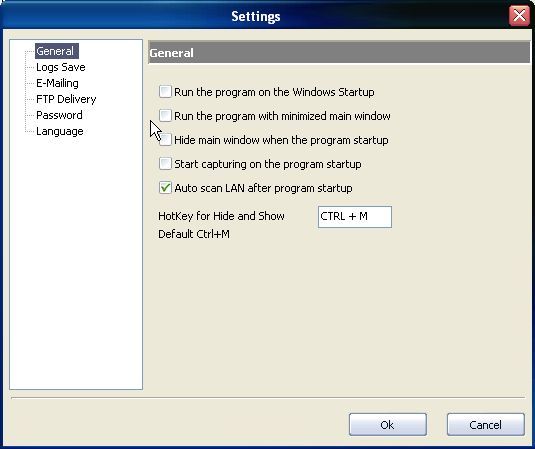Select General in the settings tree
The image size is (535, 449).
[x=57, y=51]
